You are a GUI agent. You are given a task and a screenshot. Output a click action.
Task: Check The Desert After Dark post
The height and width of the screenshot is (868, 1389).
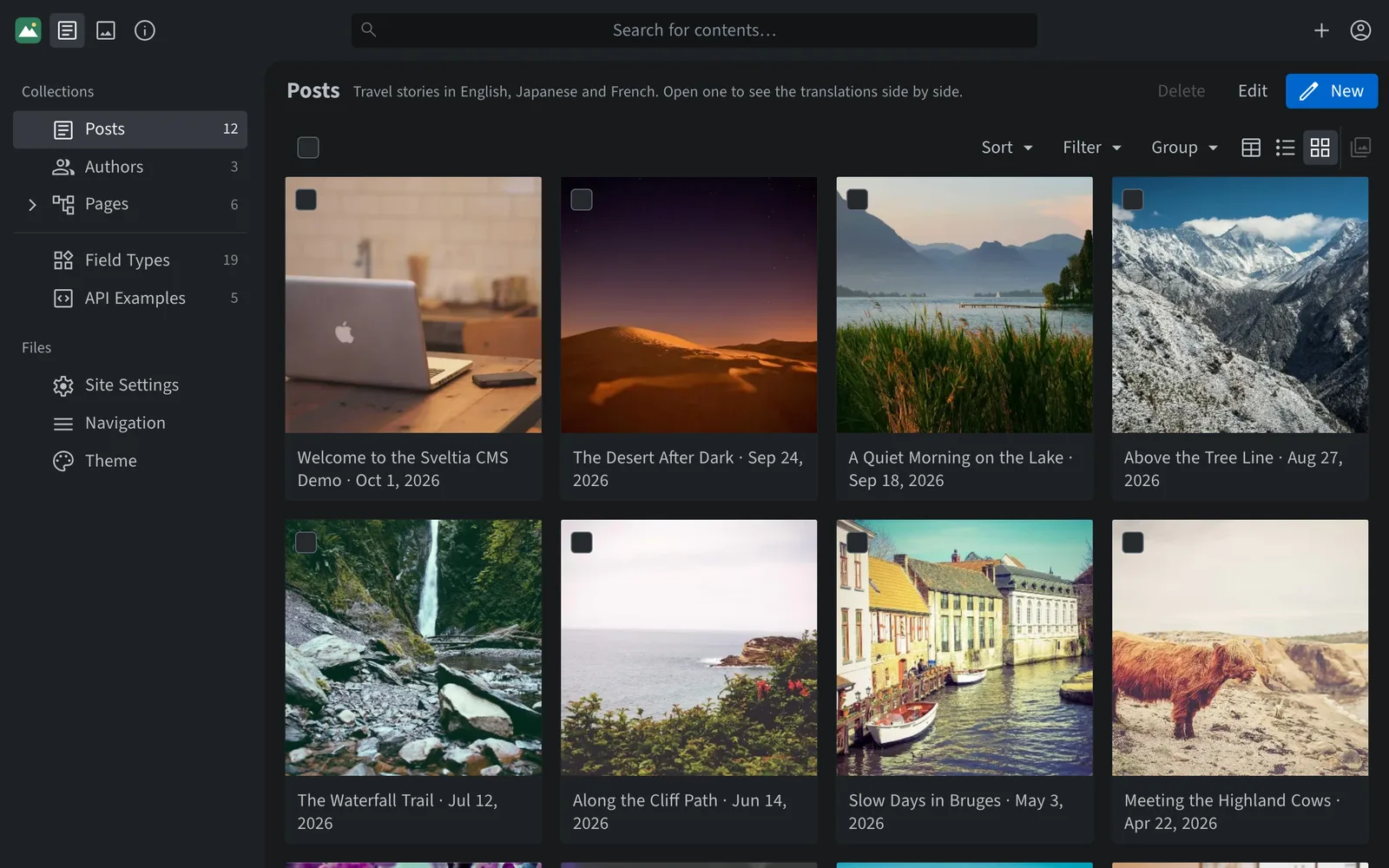coord(582,200)
